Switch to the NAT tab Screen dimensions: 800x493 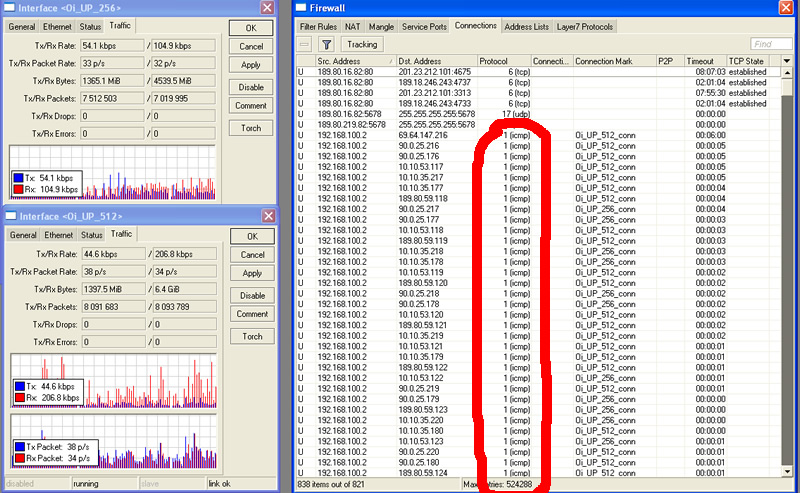point(353,27)
